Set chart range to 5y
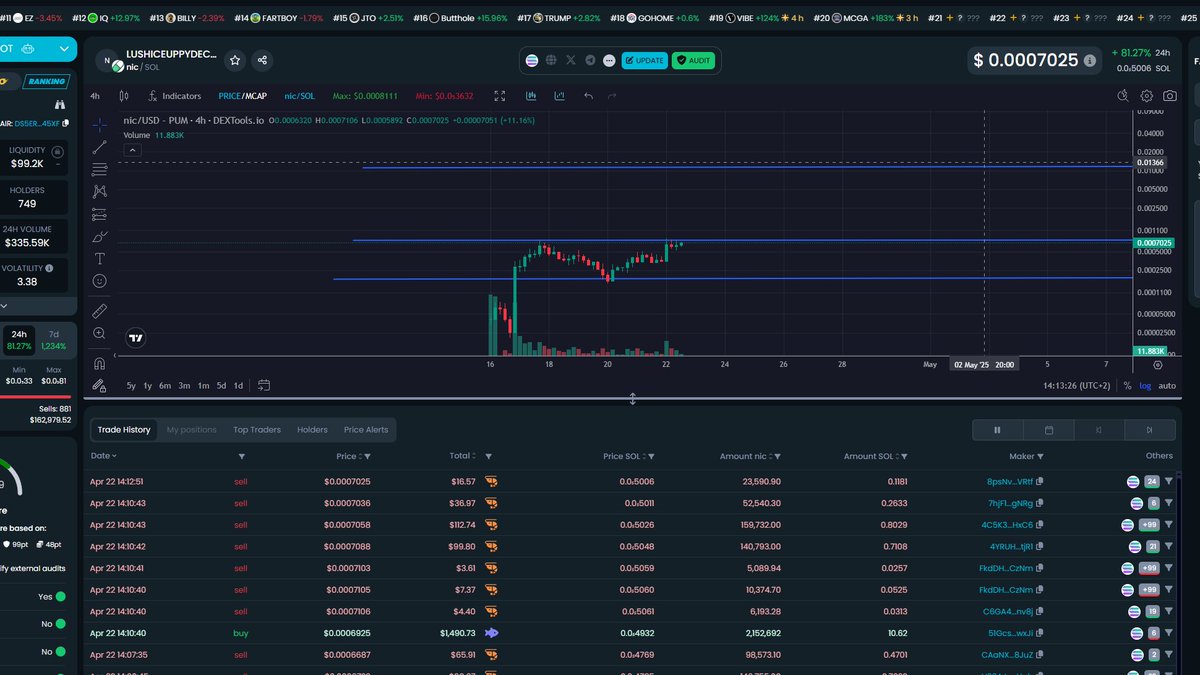 click(x=131, y=385)
